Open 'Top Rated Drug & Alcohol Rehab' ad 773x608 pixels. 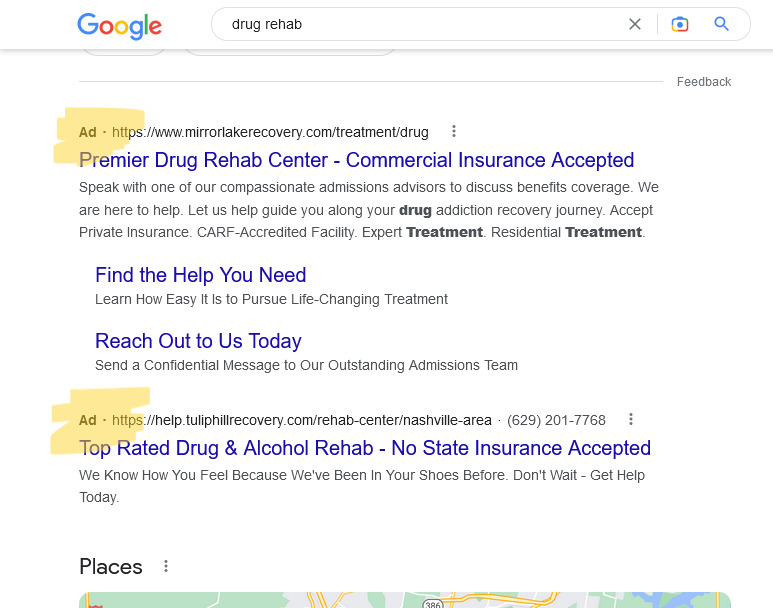pyautogui.click(x=365, y=448)
